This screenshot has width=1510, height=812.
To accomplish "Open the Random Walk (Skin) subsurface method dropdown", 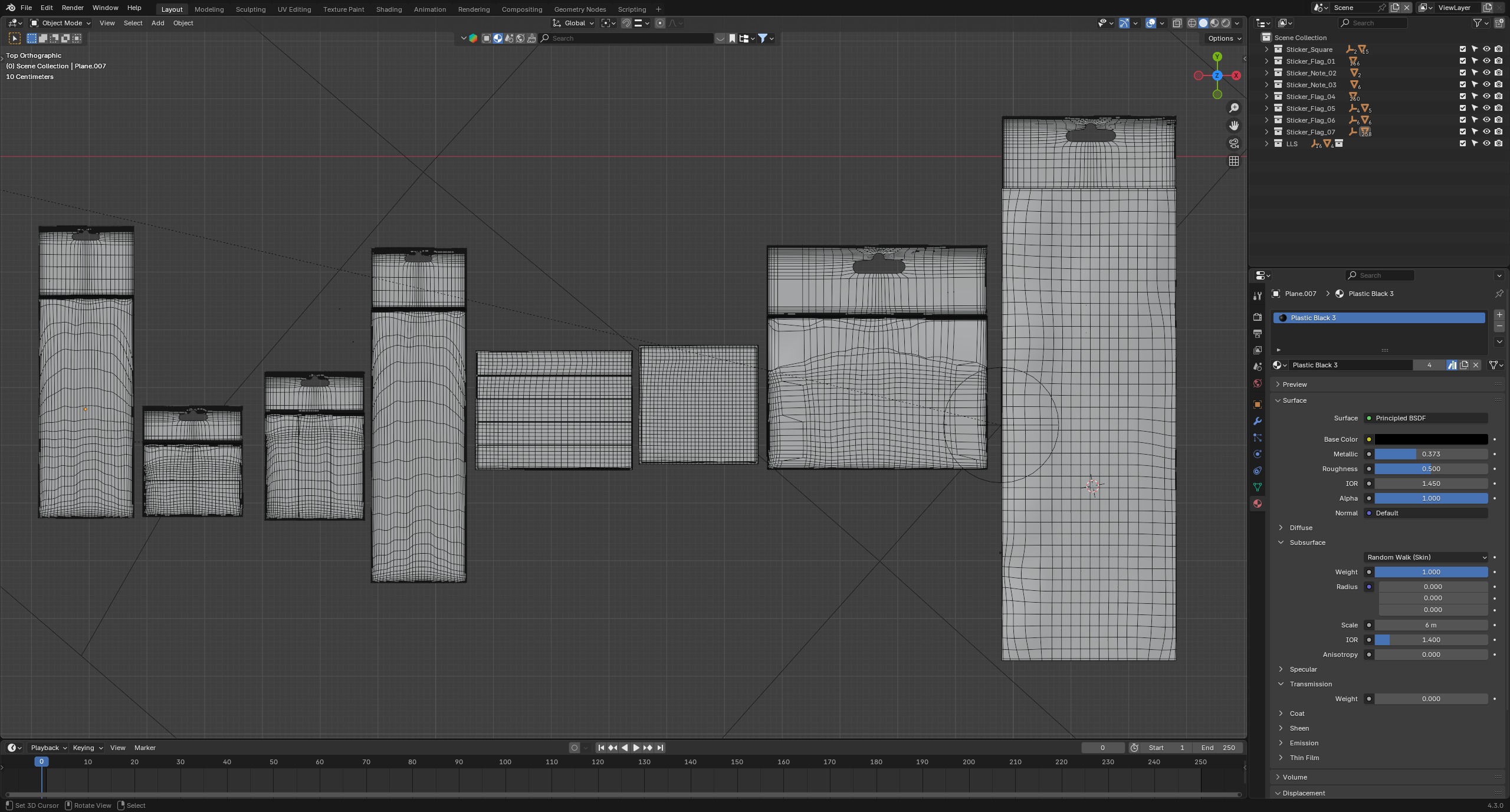I will pos(1425,557).
